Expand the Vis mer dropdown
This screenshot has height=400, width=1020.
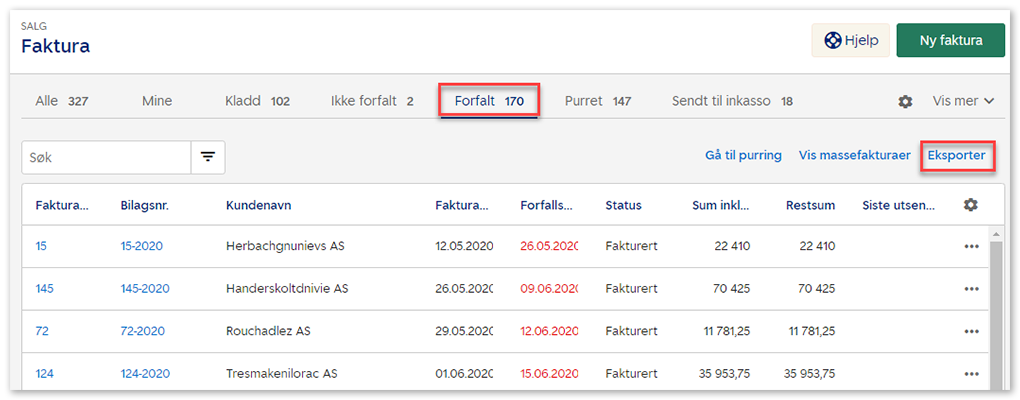tap(963, 101)
